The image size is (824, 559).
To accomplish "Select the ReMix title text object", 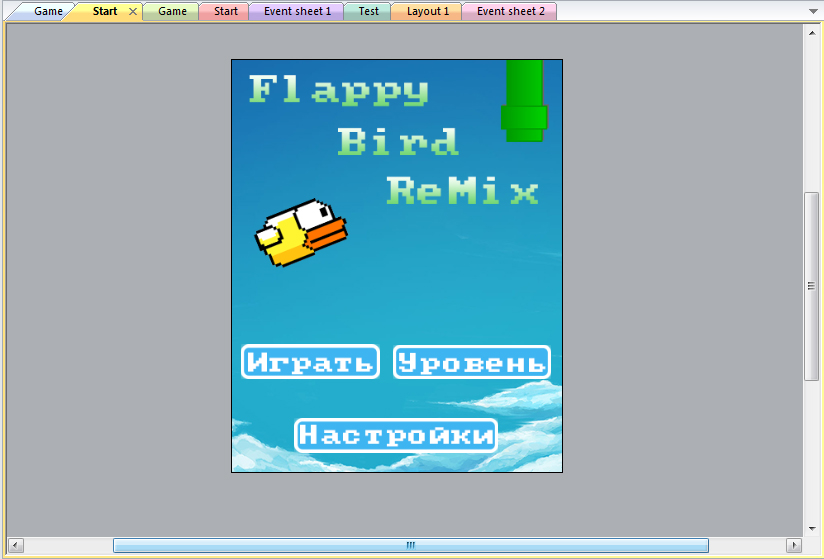I will pos(462,190).
